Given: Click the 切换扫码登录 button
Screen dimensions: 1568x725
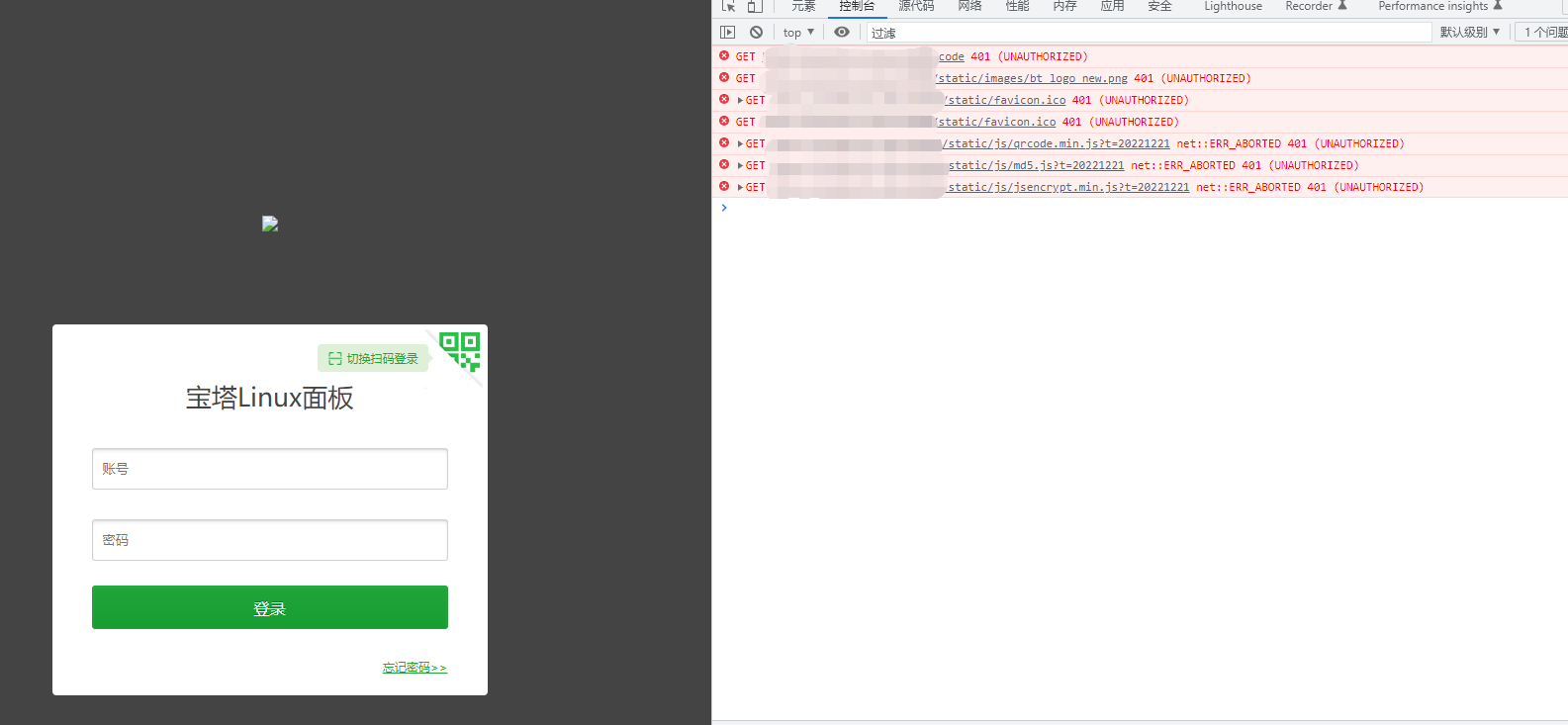Looking at the screenshot, I should [373, 358].
